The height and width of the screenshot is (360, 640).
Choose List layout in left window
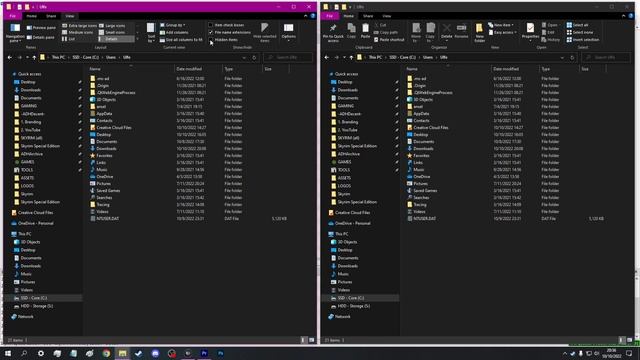(x=69, y=39)
